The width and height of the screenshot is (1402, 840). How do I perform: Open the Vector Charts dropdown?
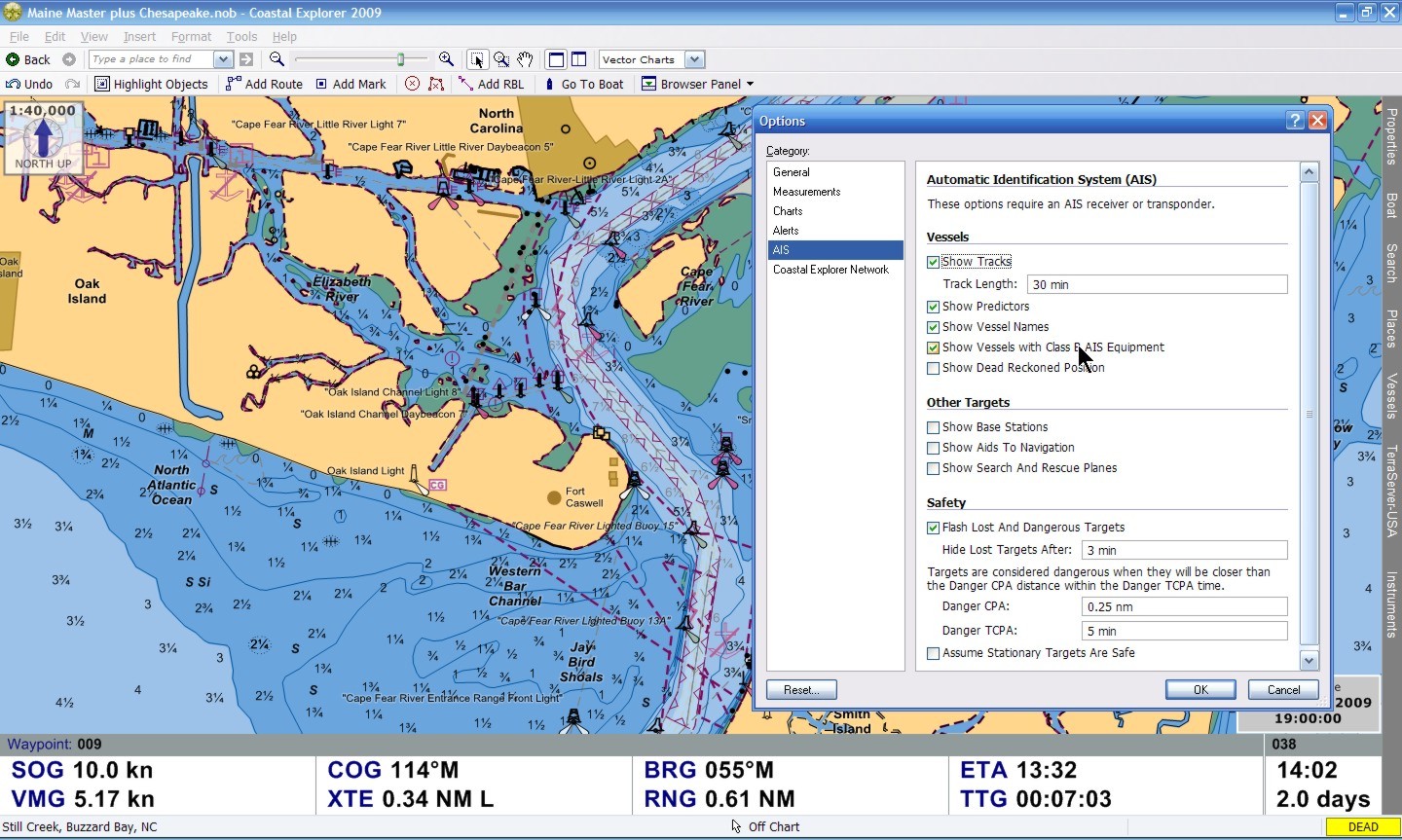point(694,59)
